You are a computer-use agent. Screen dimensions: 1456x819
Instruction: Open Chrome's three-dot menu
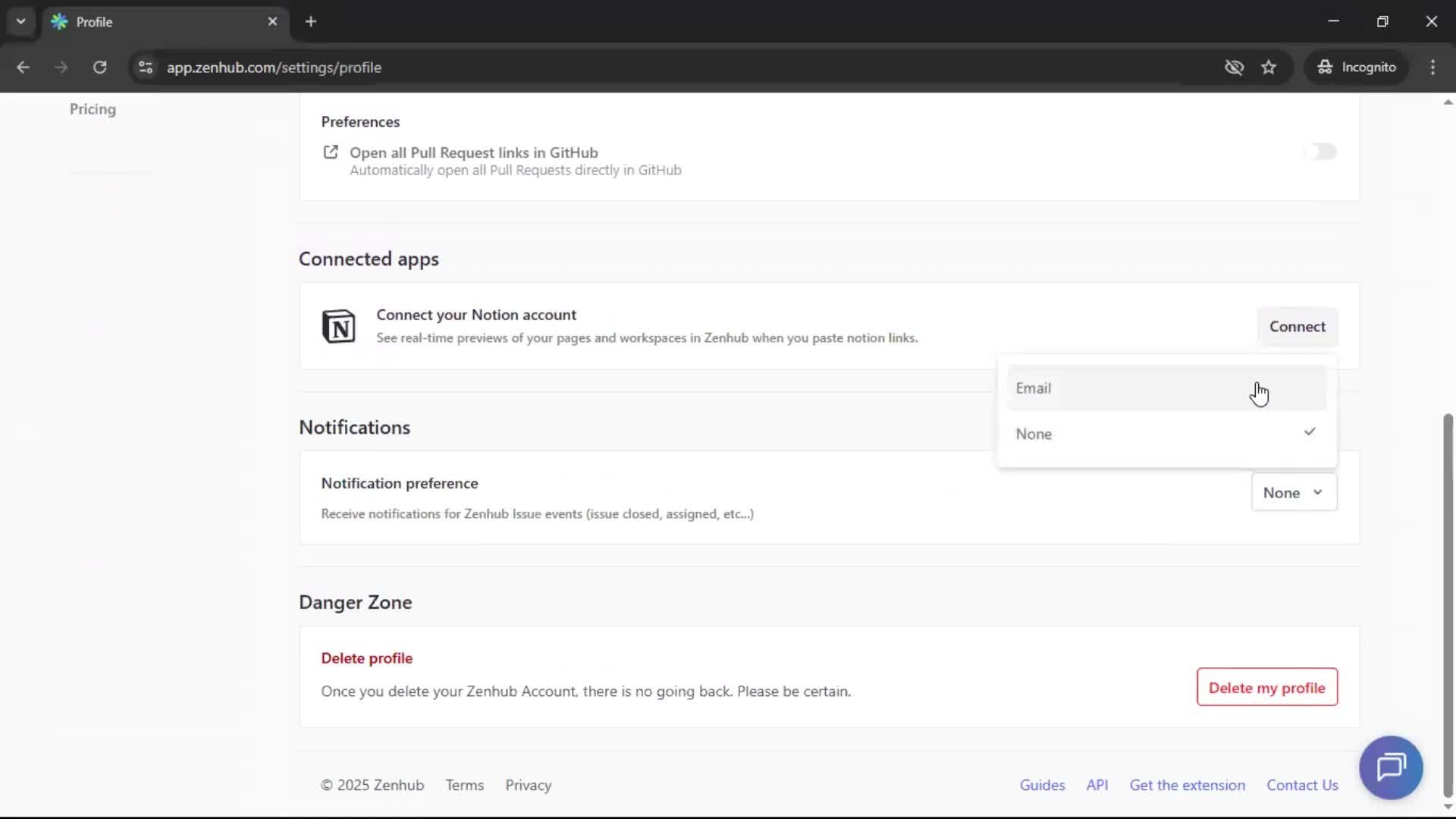click(x=1432, y=67)
